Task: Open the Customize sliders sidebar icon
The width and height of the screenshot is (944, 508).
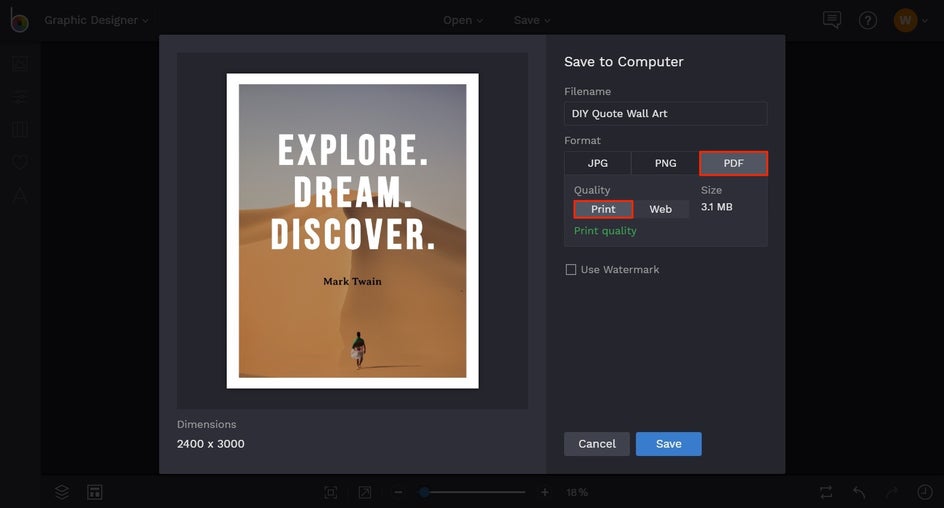Action: click(x=20, y=96)
